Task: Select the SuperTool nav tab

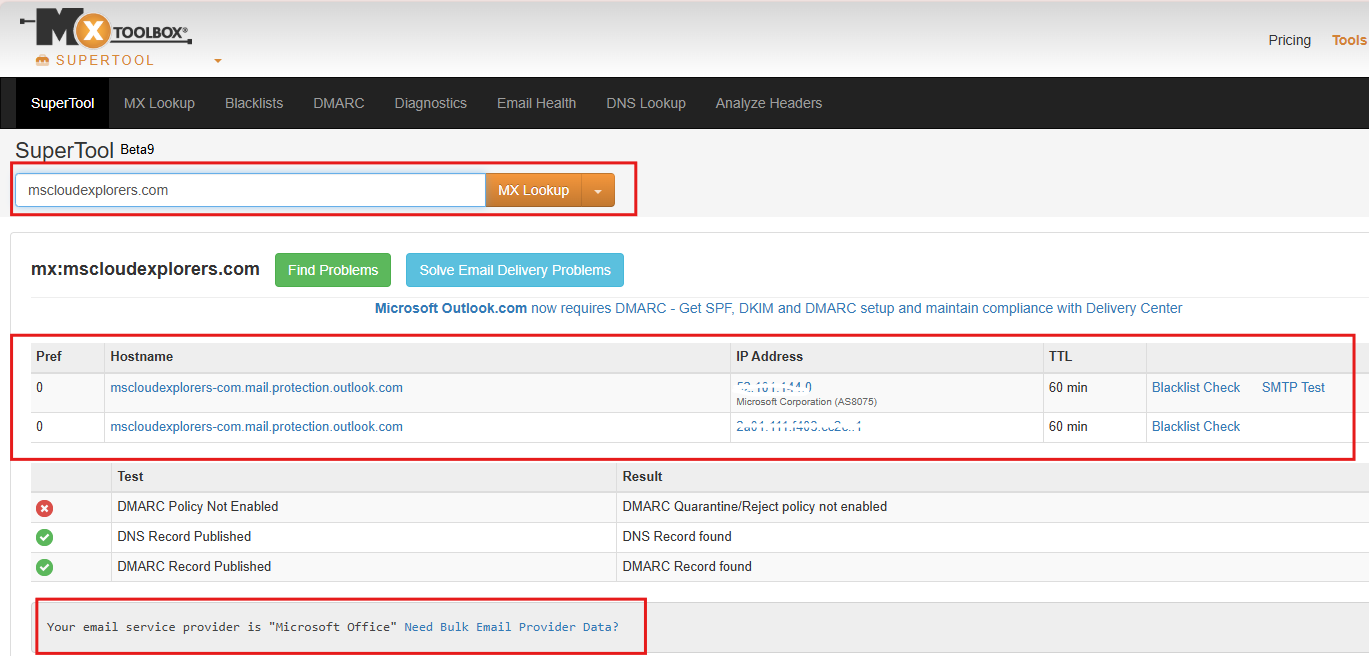Action: click(x=63, y=103)
